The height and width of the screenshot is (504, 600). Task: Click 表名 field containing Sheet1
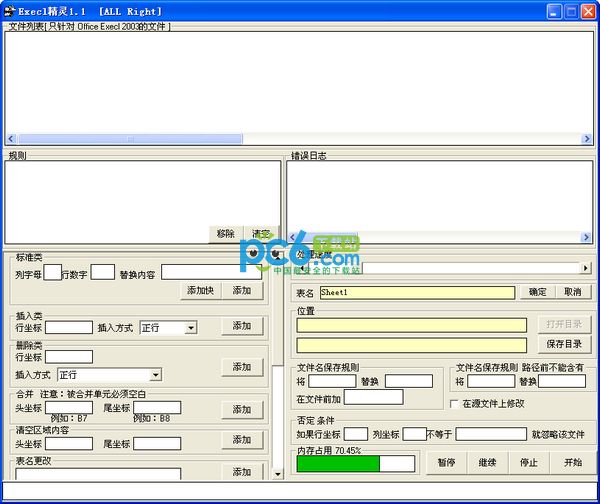[417, 293]
